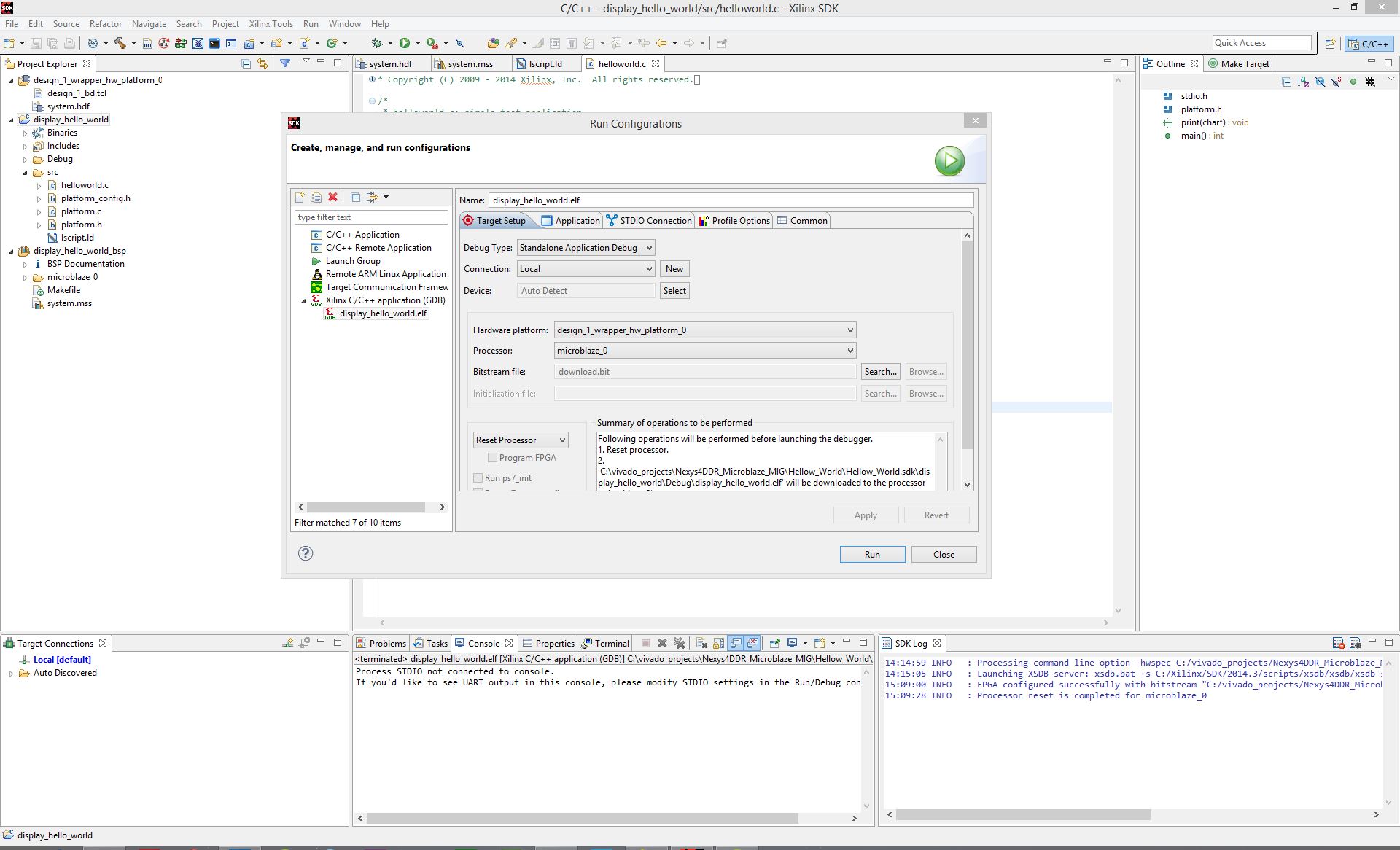Image resolution: width=1400 pixels, height=850 pixels.
Task: Click the Remove All Terminated Launches console icon
Action: pos(679,643)
